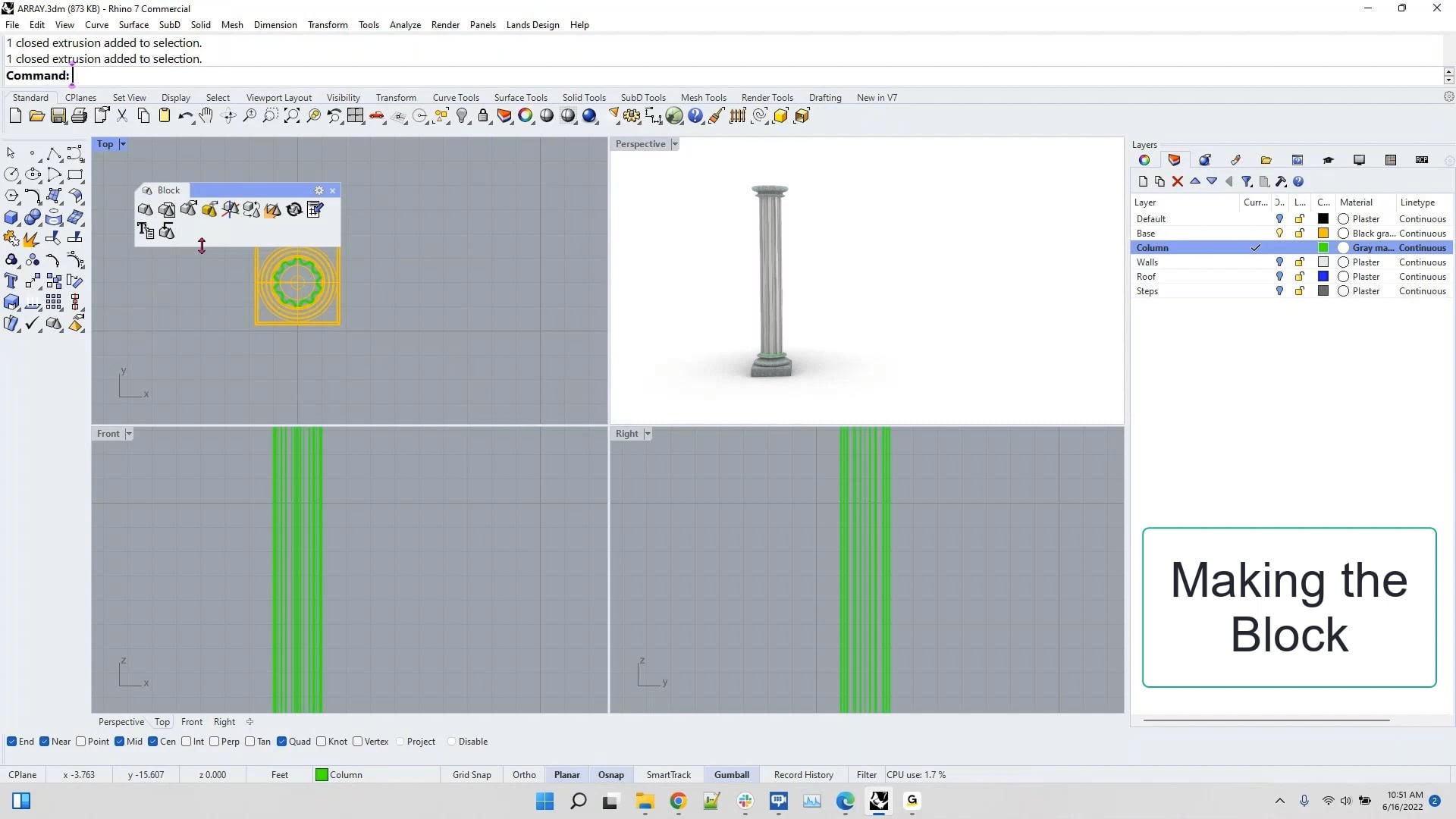Toggle Ortho mode in the status bar
The image size is (1456, 819).
(524, 774)
